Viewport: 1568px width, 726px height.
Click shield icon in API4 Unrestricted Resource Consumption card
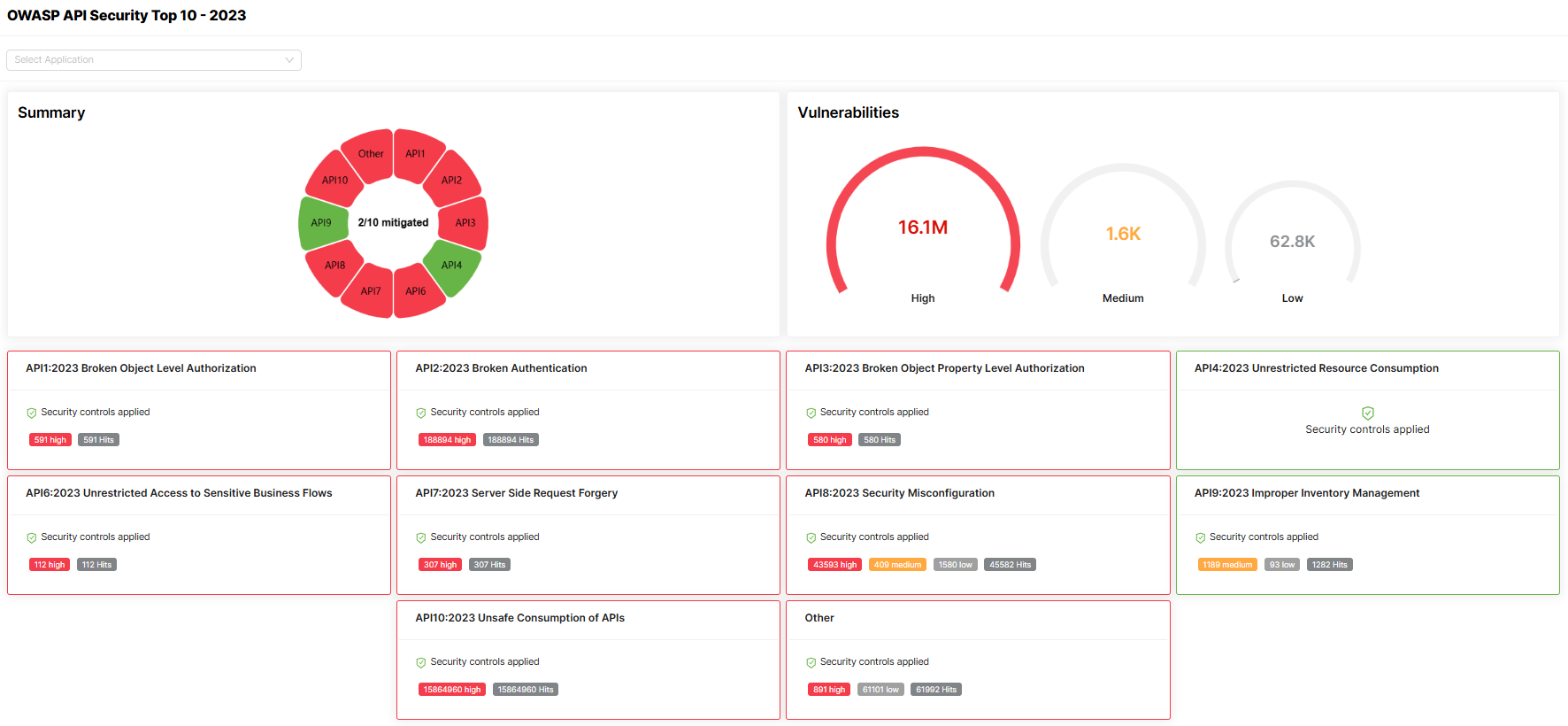[x=1367, y=413]
